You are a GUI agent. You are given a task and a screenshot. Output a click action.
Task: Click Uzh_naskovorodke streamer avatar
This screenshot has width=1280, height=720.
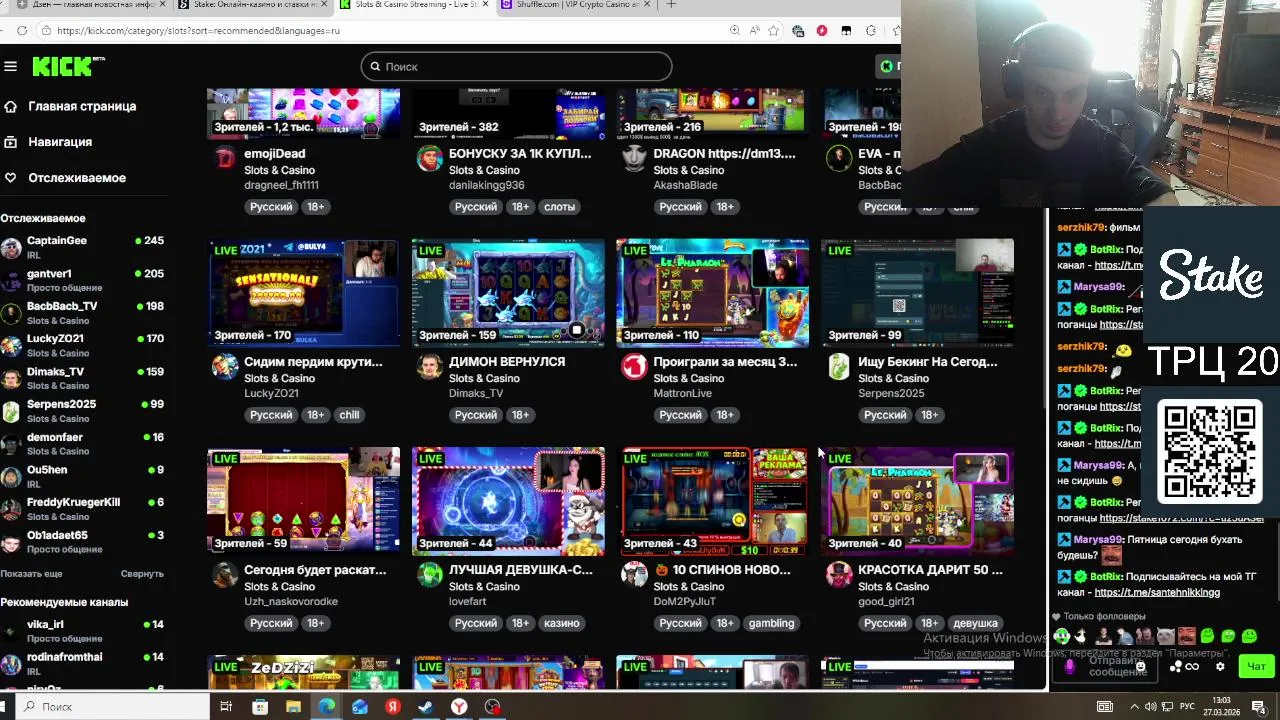point(225,575)
